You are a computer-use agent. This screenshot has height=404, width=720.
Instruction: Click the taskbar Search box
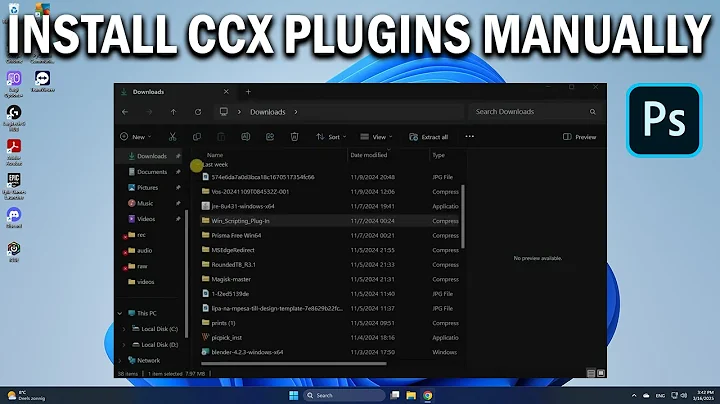[x=344, y=395]
